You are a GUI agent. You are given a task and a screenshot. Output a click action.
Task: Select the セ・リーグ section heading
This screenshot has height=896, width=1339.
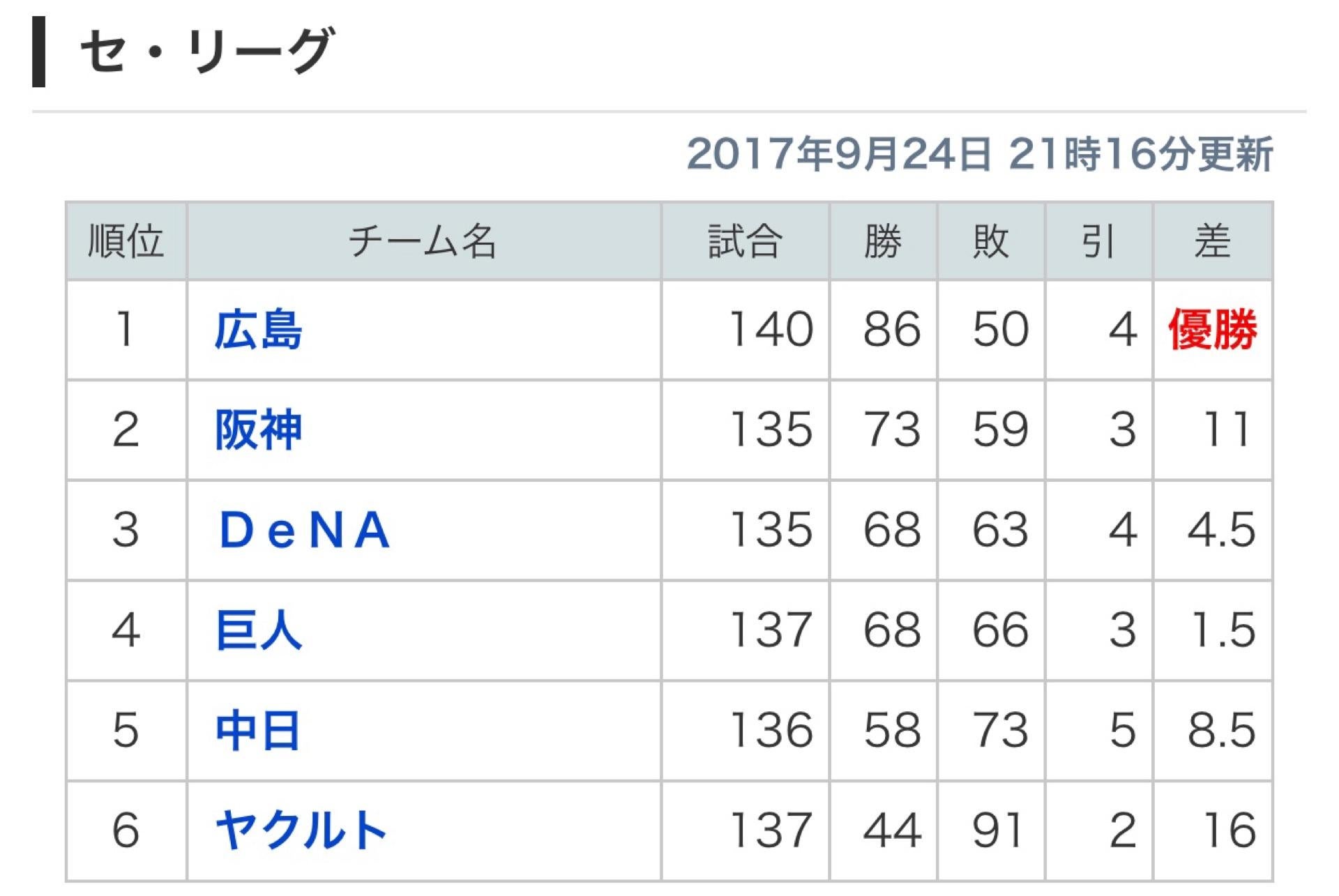click(x=206, y=51)
